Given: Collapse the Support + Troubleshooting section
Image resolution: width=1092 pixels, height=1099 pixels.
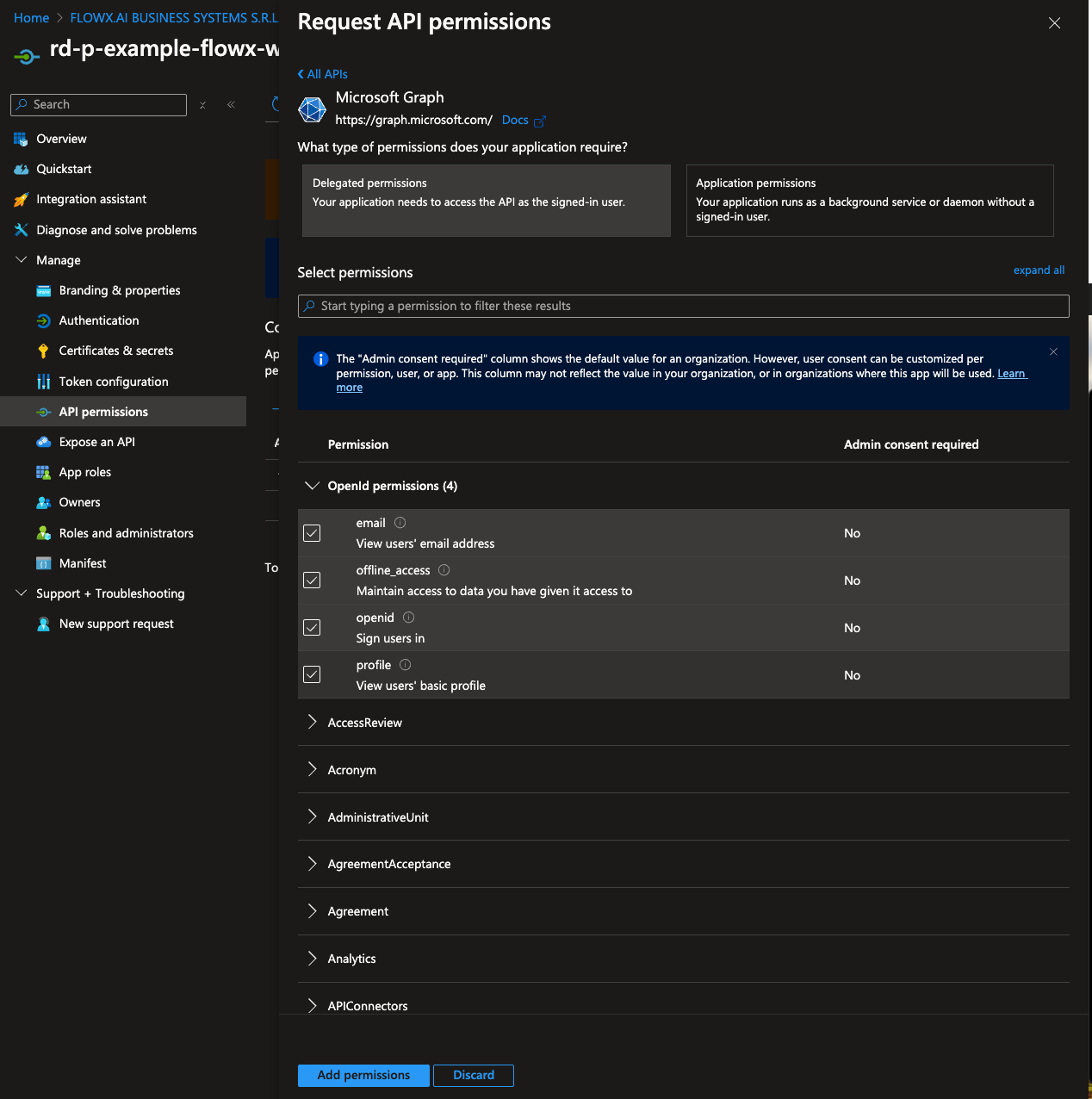Looking at the screenshot, I should pos(22,593).
